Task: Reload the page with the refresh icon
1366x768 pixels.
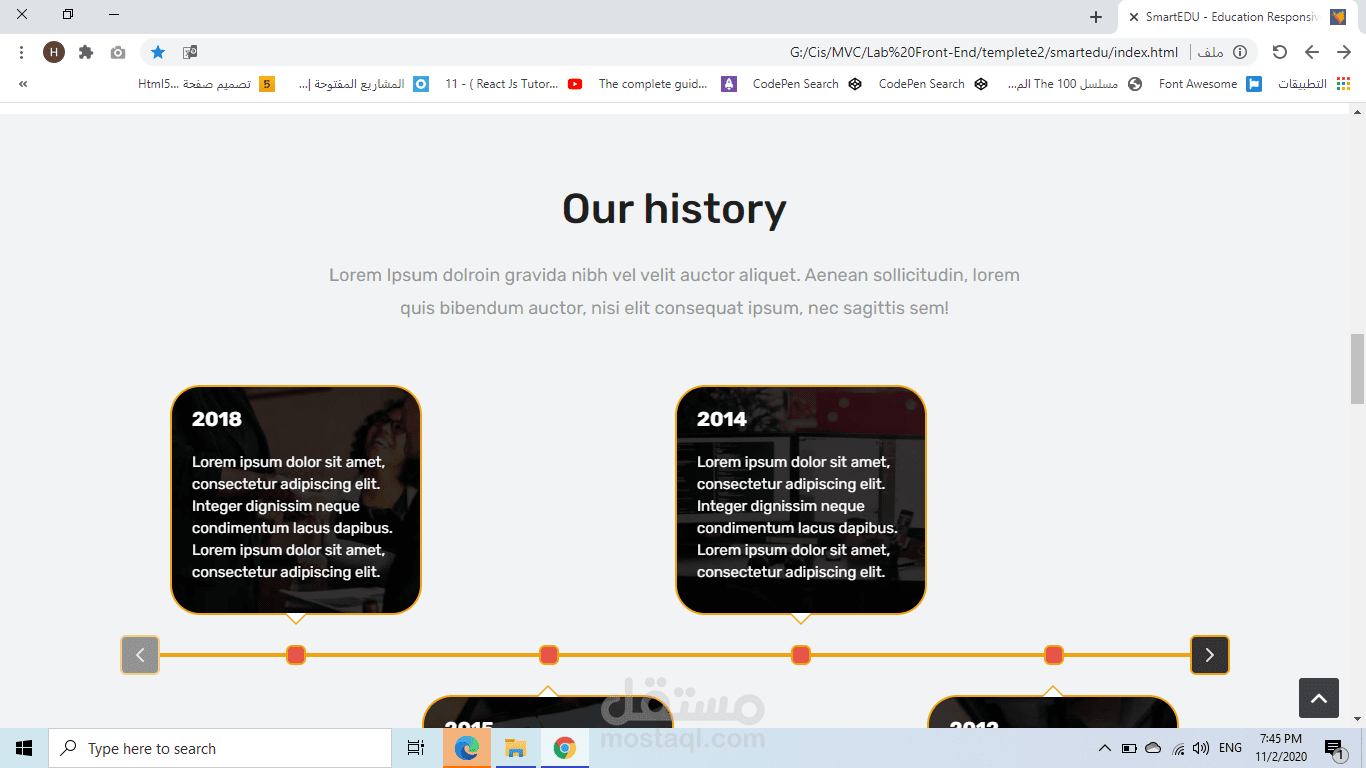Action: coord(1280,52)
